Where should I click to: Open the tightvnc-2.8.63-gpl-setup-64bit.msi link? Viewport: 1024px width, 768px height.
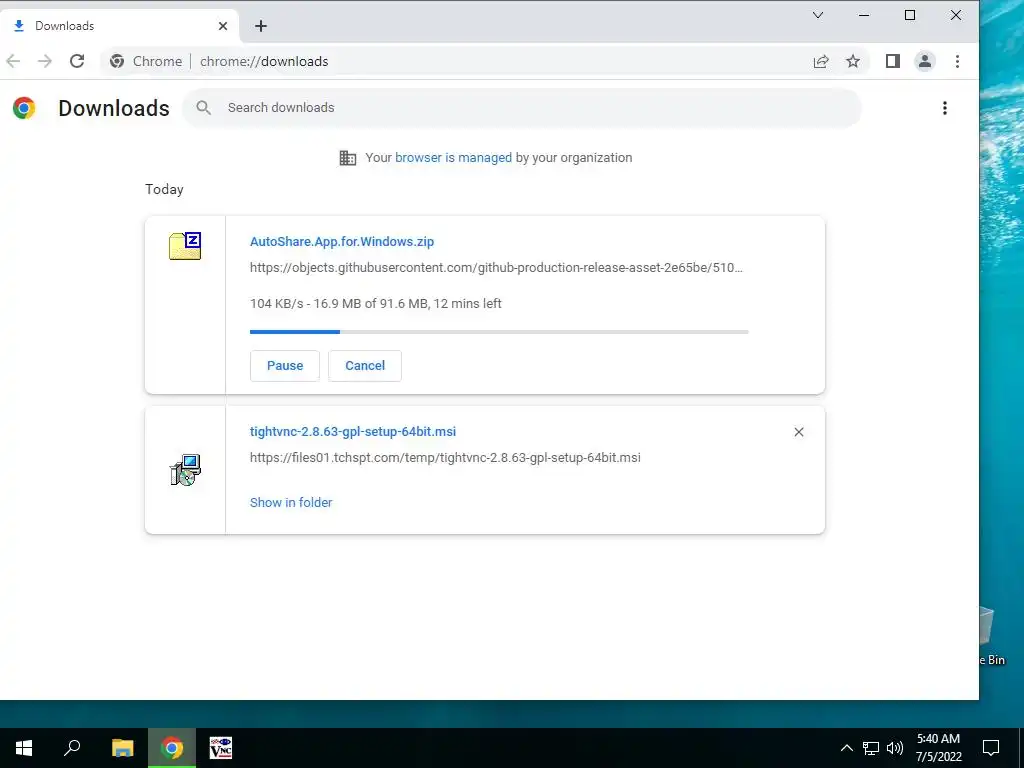353,432
